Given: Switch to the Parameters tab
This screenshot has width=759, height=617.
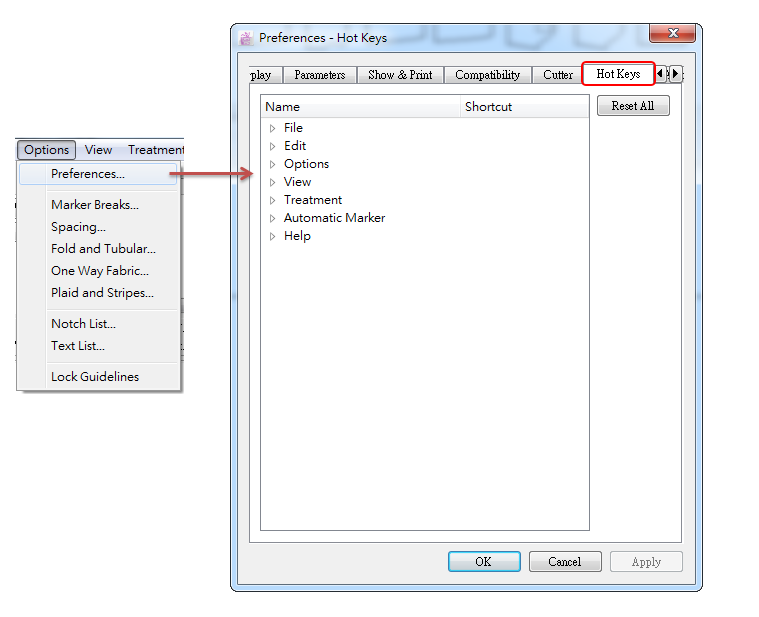Looking at the screenshot, I should click(x=319, y=75).
